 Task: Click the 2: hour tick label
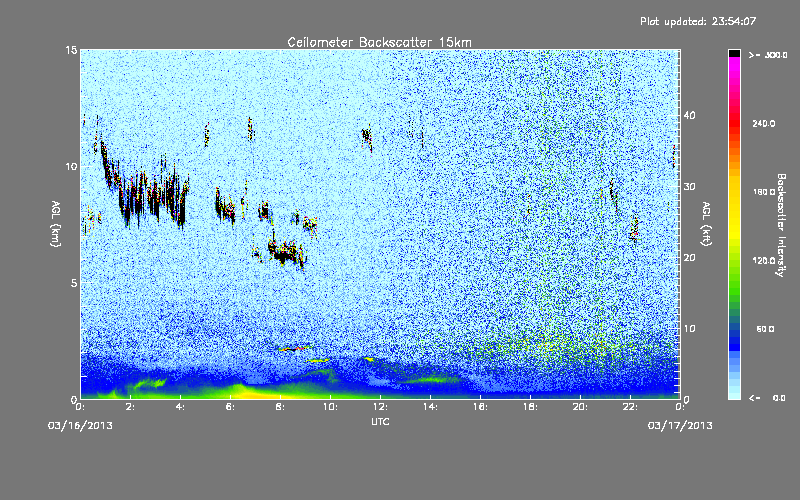[131, 407]
